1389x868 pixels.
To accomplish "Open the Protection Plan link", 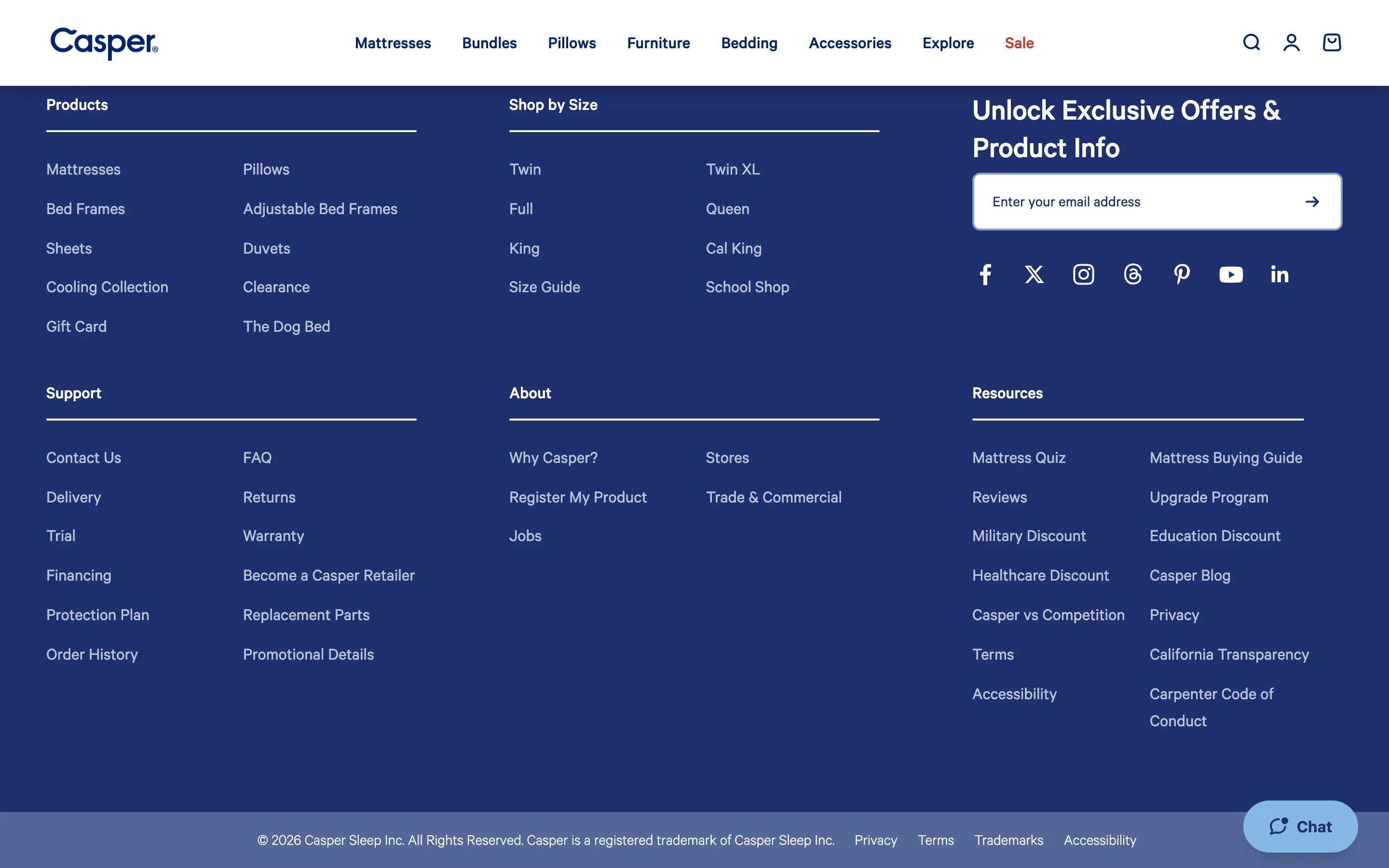I will click(x=97, y=615).
